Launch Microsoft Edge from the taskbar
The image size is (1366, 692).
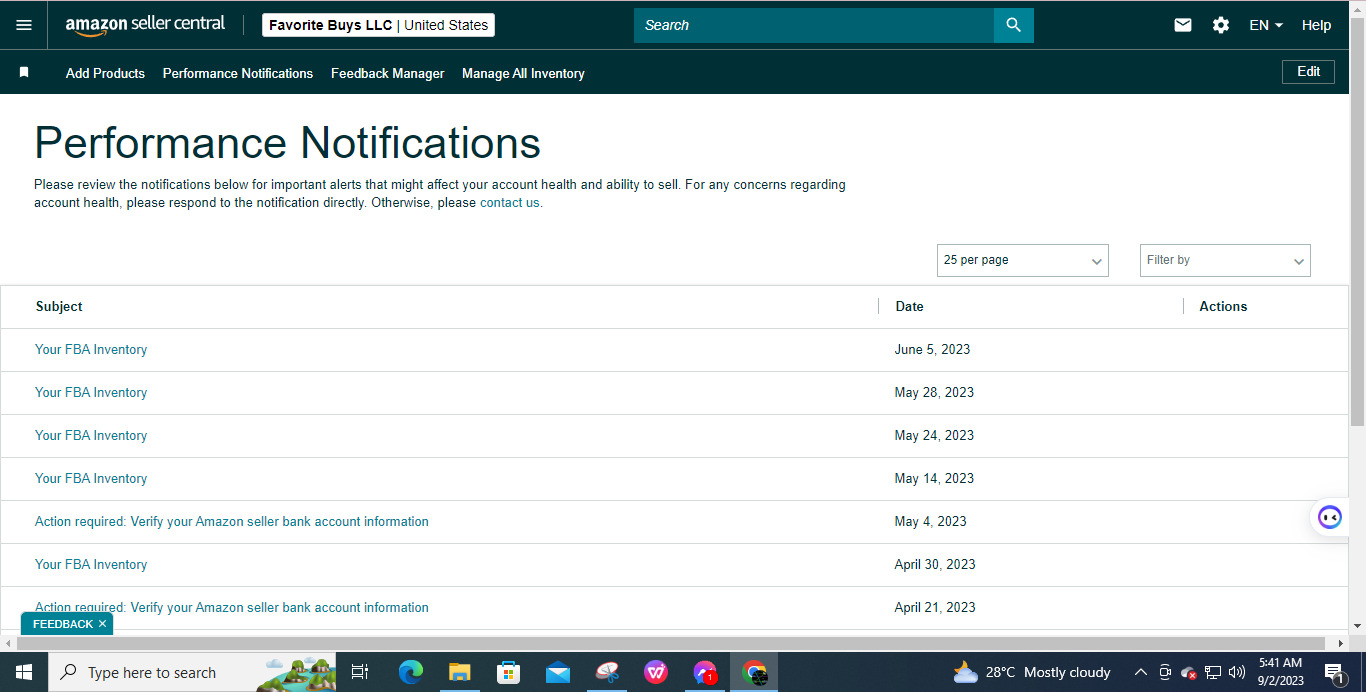coord(411,672)
